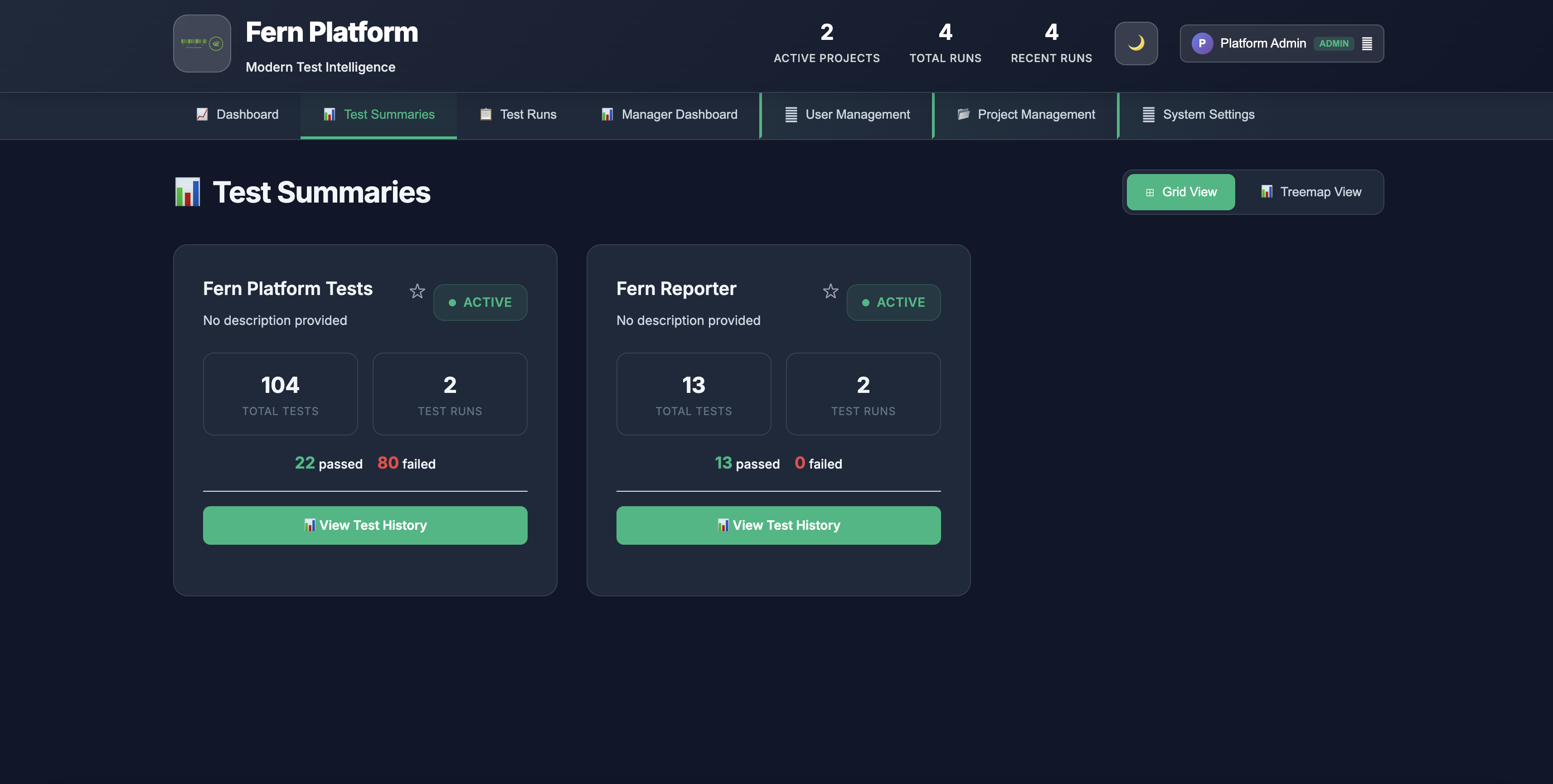Click the System Settings tab icon
Image resolution: width=1553 pixels, height=784 pixels.
pos(1149,115)
